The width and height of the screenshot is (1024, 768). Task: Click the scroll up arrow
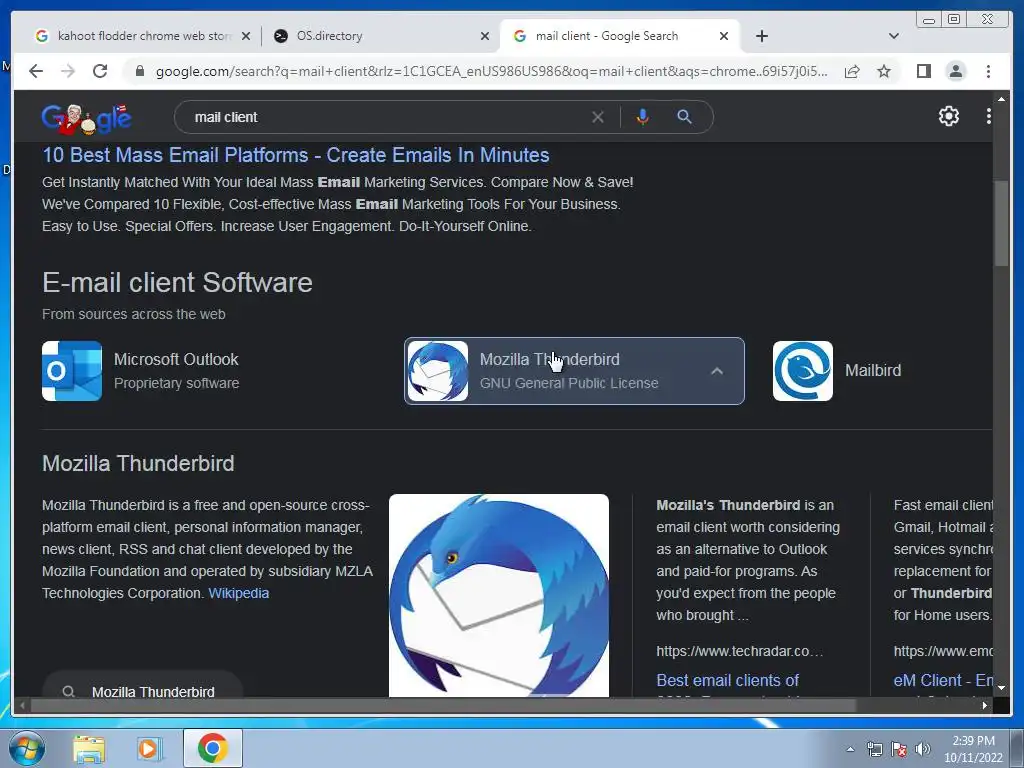click(x=1001, y=99)
